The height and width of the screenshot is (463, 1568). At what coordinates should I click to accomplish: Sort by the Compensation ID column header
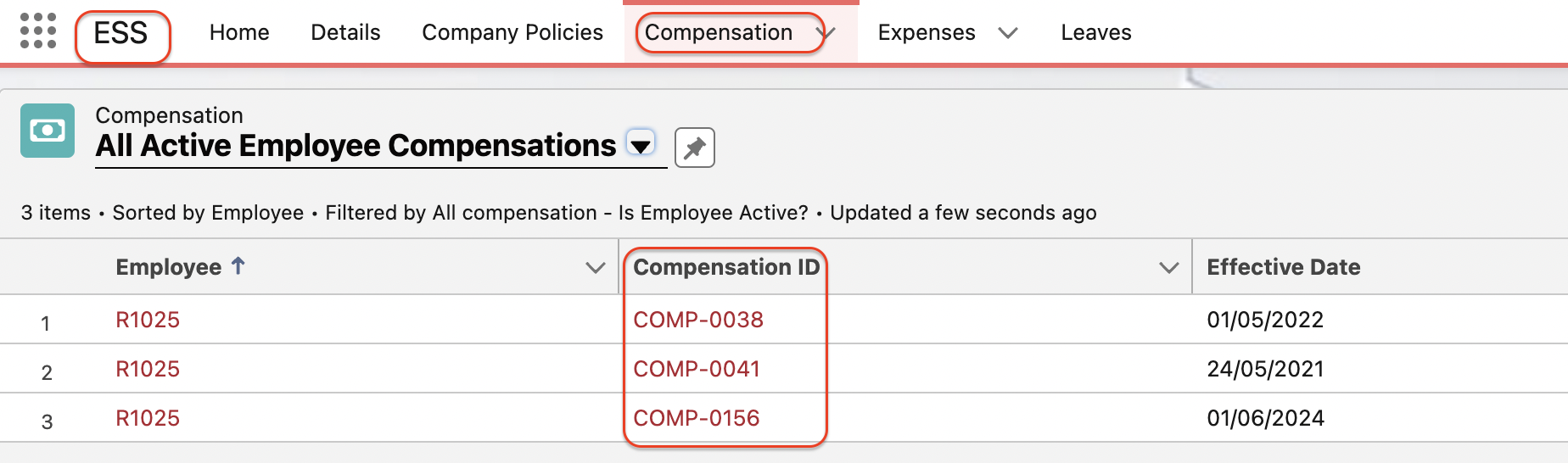click(x=726, y=267)
